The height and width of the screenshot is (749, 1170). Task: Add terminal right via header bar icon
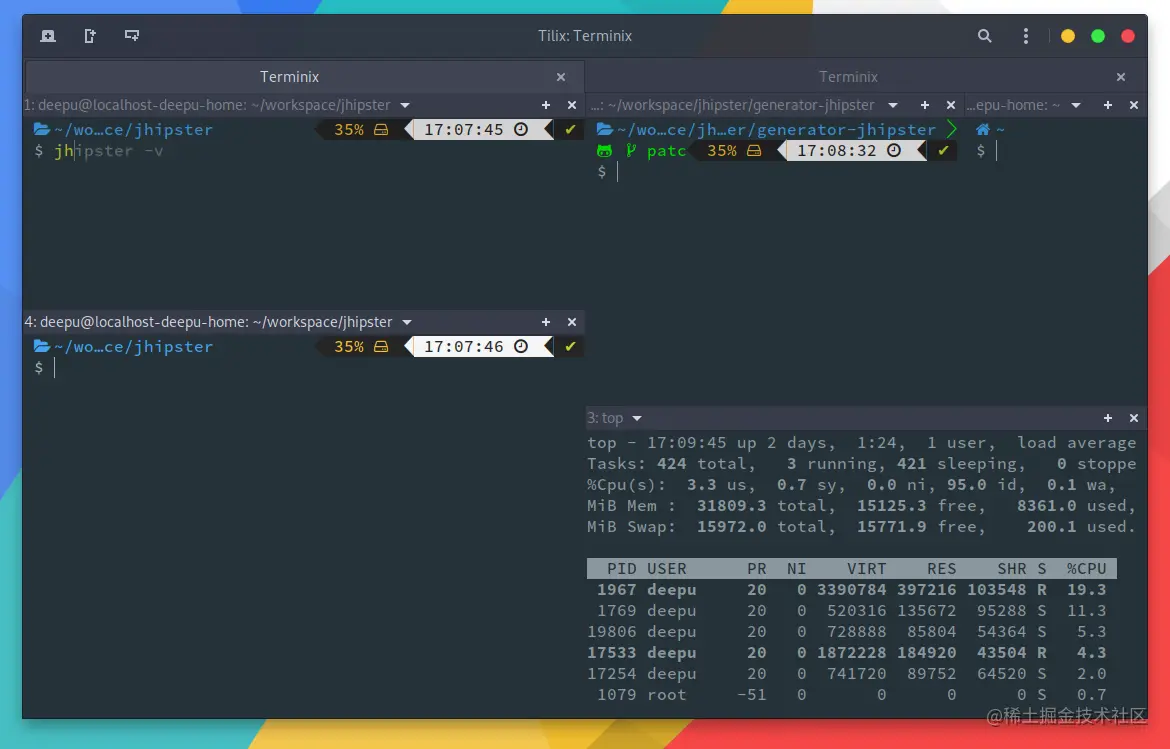coord(90,36)
